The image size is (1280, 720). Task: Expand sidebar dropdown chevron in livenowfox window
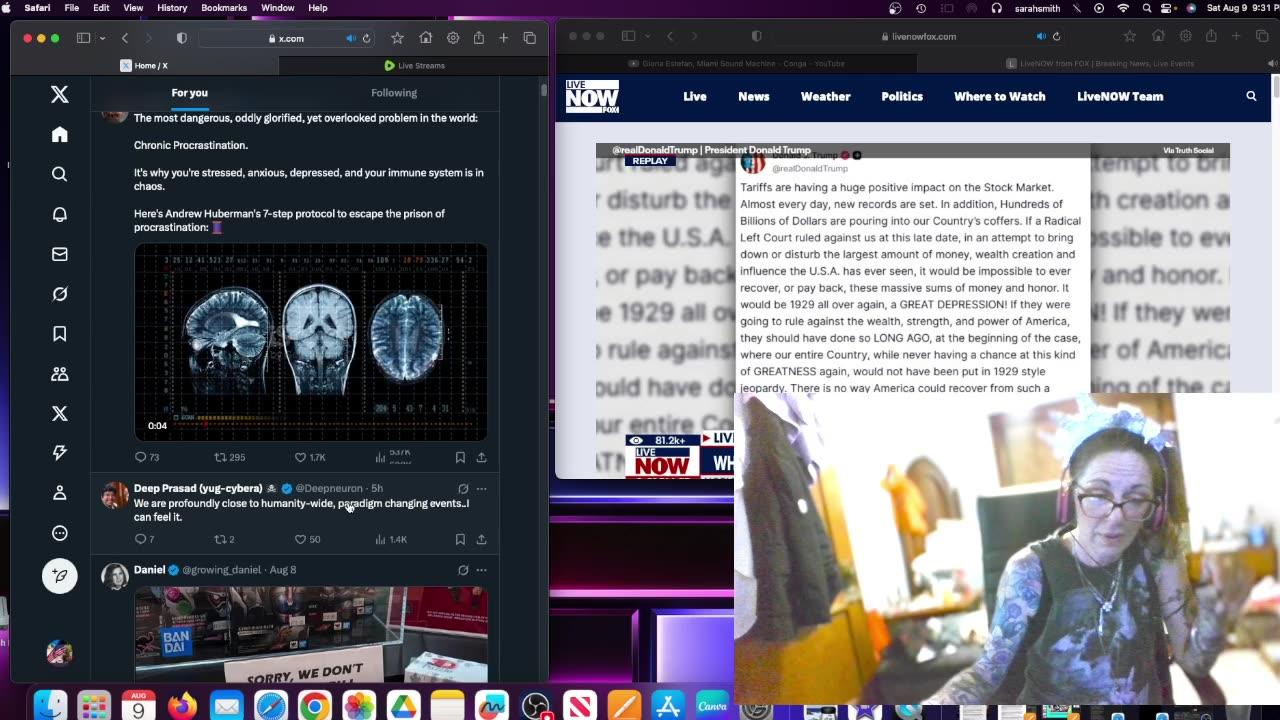coord(646,36)
